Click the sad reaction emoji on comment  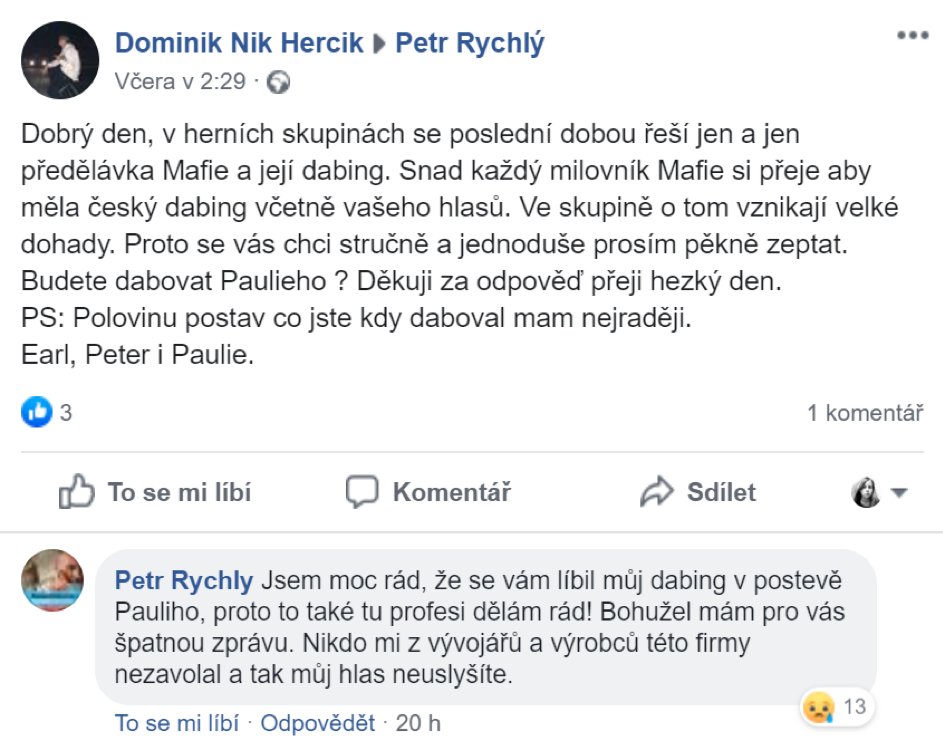click(x=818, y=708)
